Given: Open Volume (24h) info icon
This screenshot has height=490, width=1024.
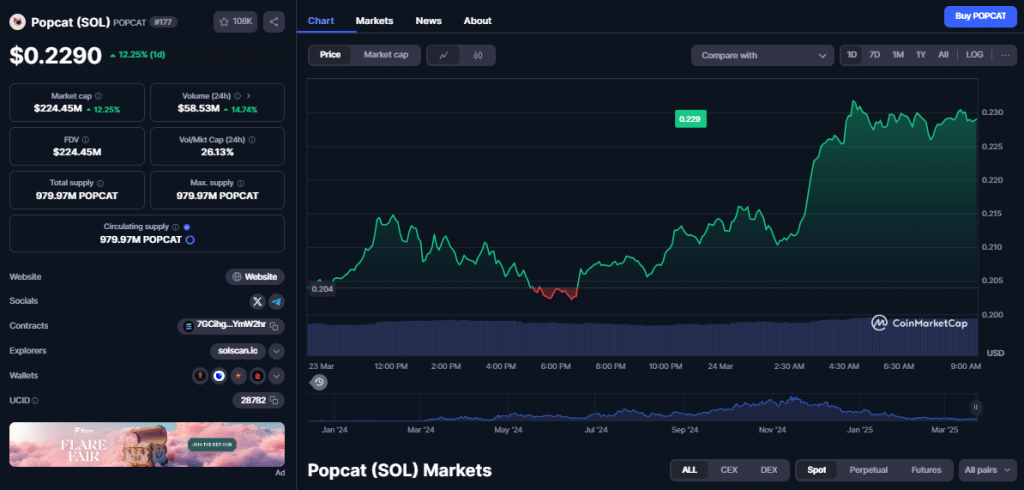Looking at the screenshot, I should (x=238, y=95).
